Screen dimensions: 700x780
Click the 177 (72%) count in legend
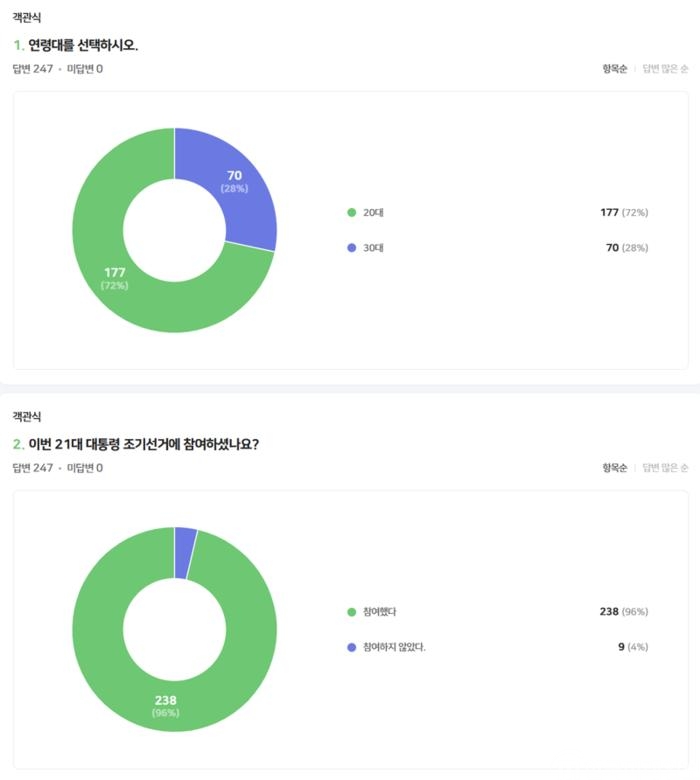pos(624,212)
